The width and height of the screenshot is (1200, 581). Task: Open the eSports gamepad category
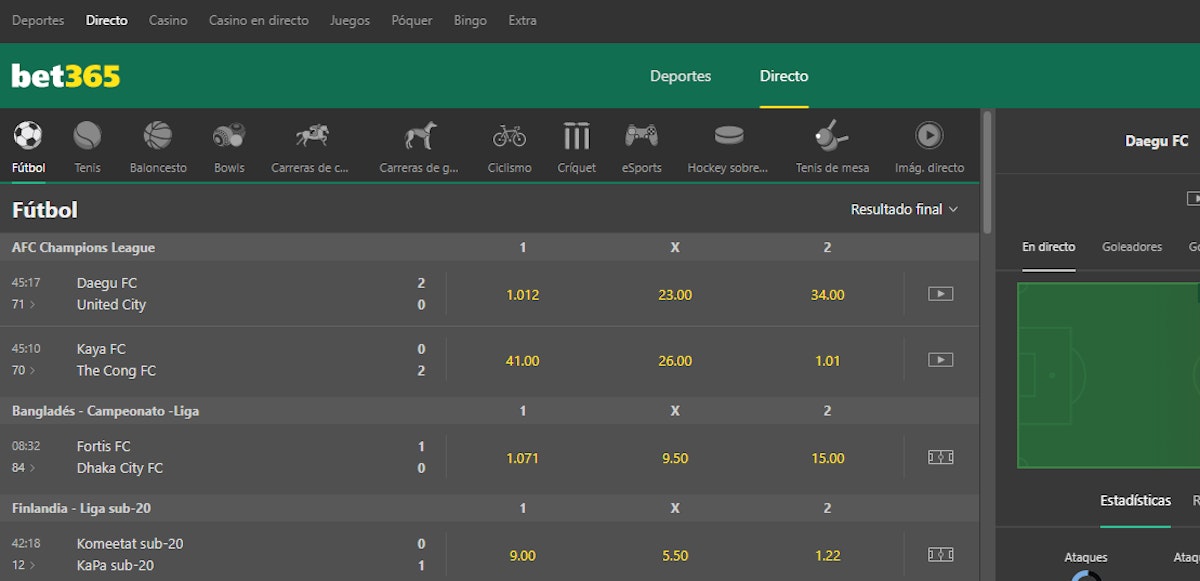641,136
